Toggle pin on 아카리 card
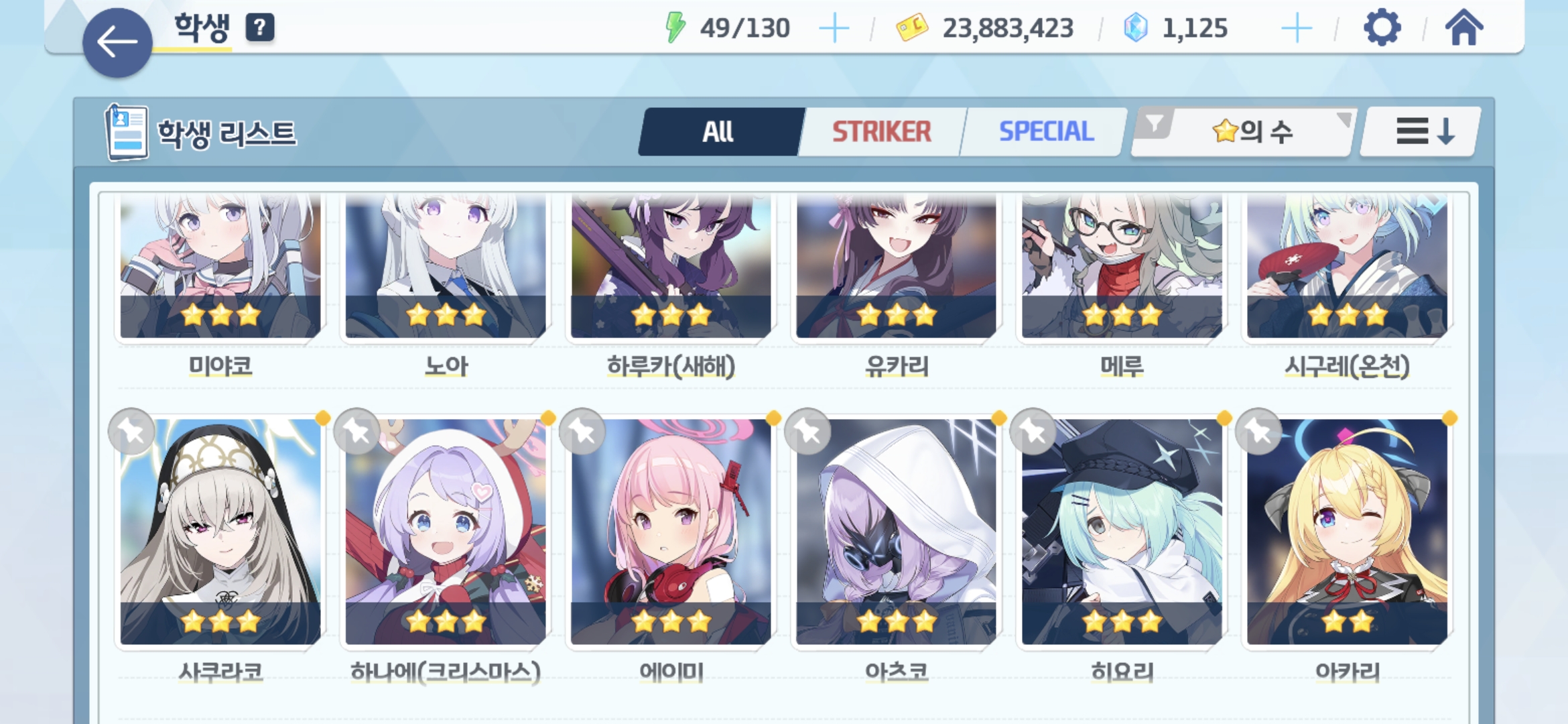 [1258, 432]
